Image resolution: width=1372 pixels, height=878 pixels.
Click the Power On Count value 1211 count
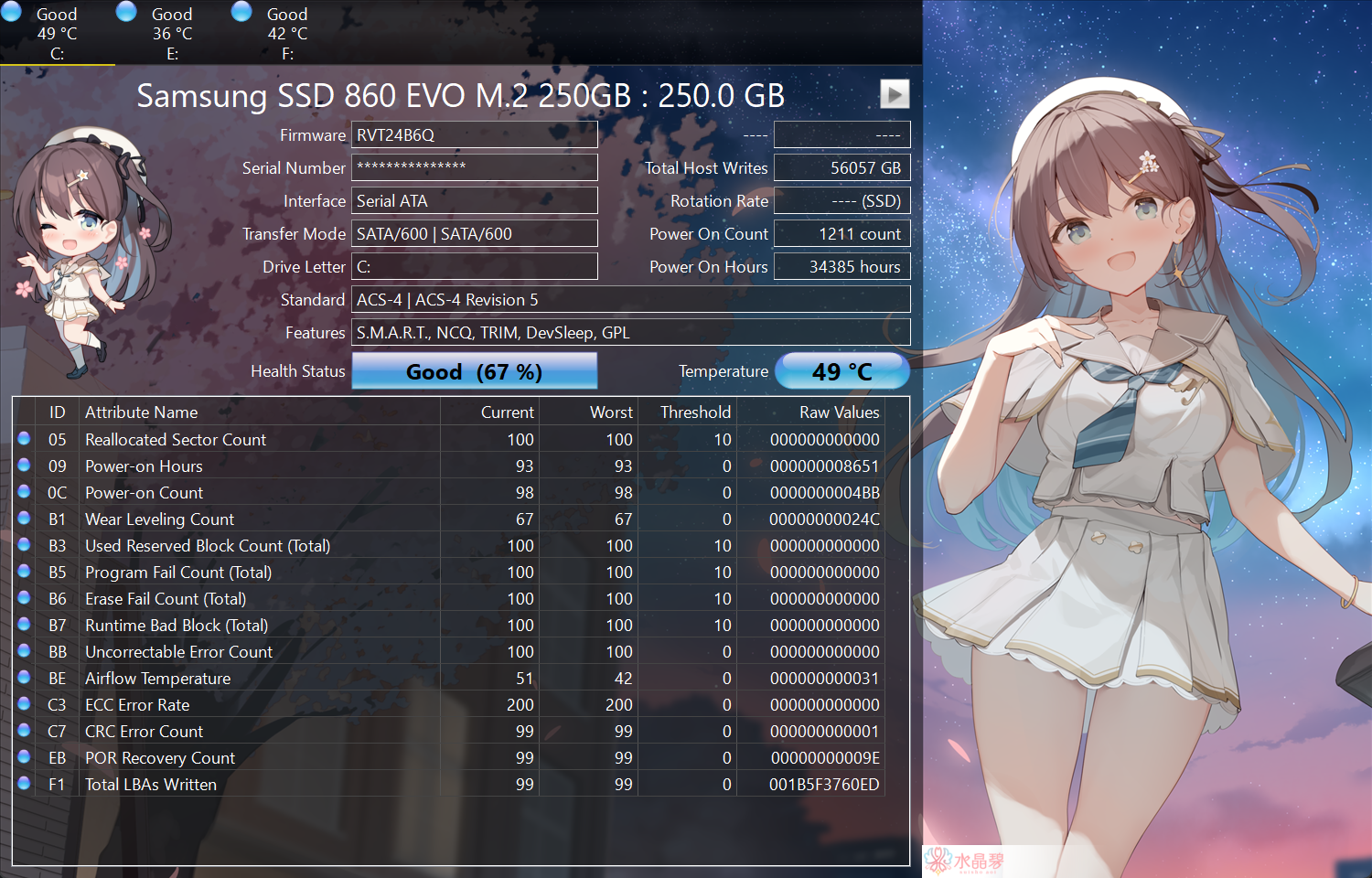click(842, 233)
